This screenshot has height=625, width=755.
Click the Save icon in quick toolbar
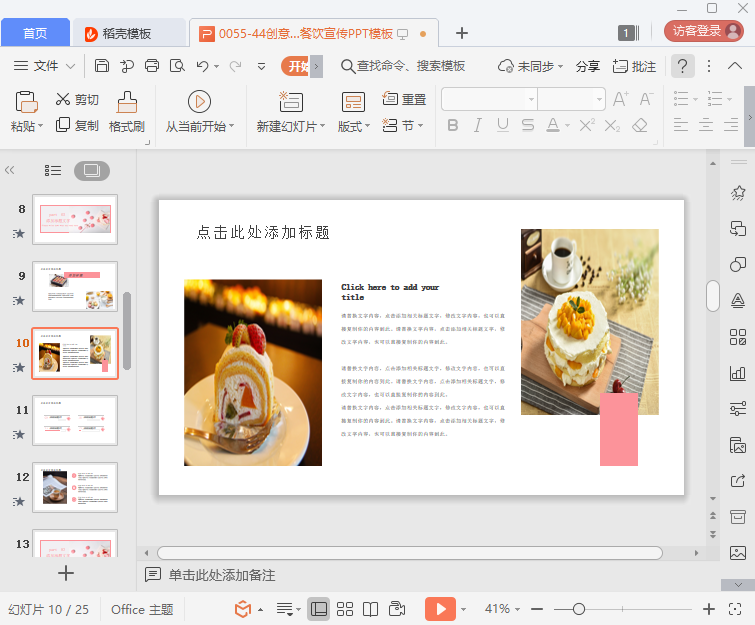tap(102, 65)
